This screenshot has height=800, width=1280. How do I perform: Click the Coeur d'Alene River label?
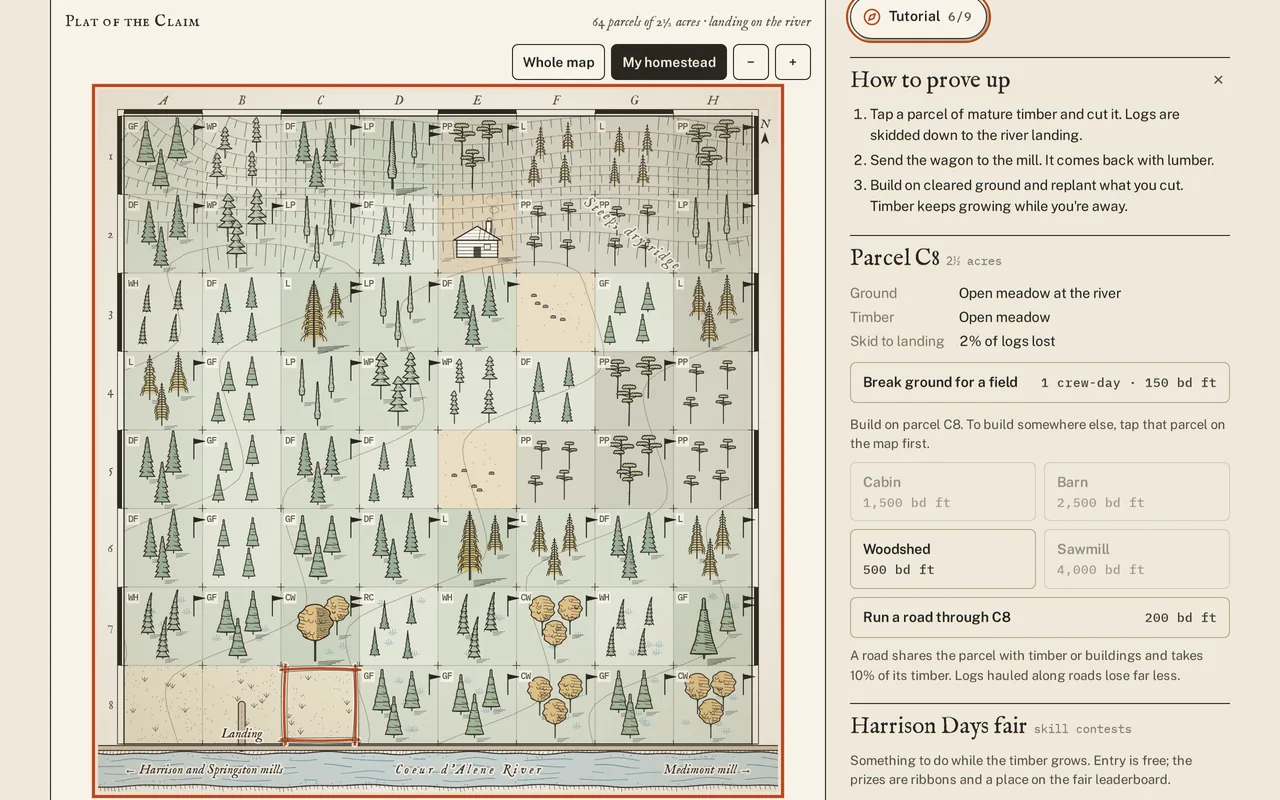(x=469, y=769)
